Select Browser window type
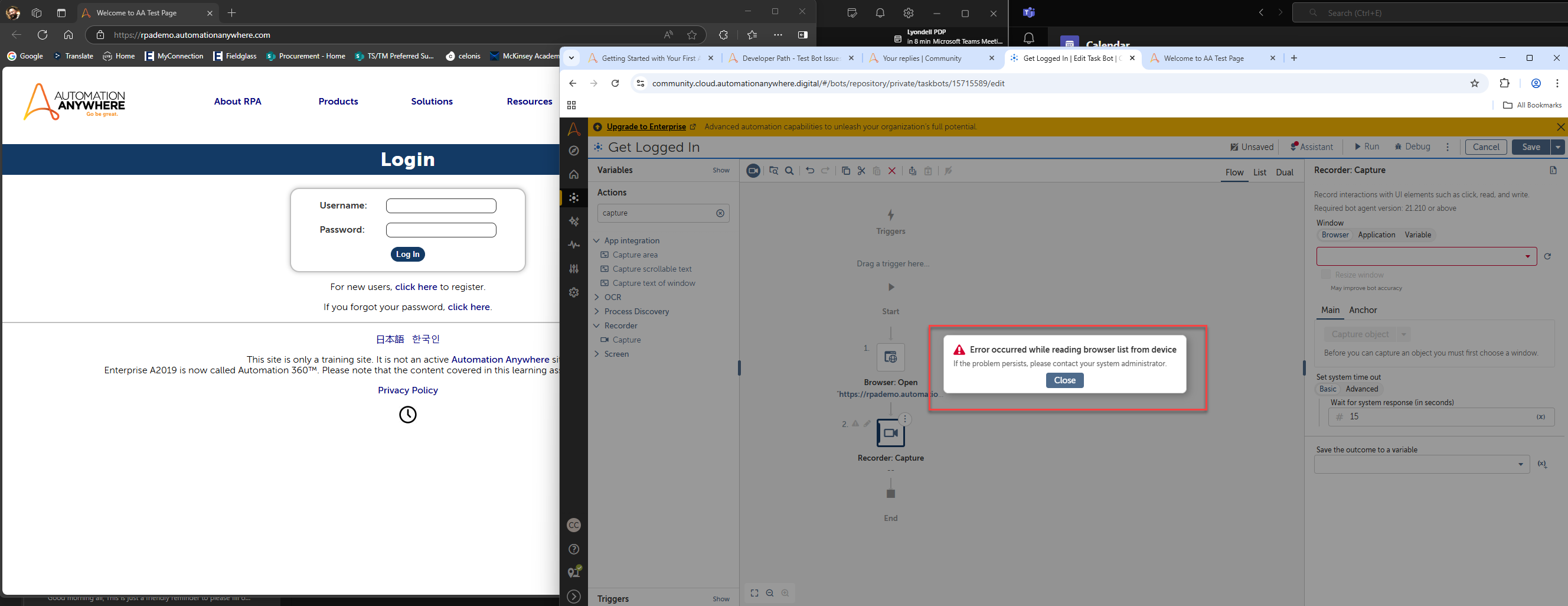1568x606 pixels. 1335,235
